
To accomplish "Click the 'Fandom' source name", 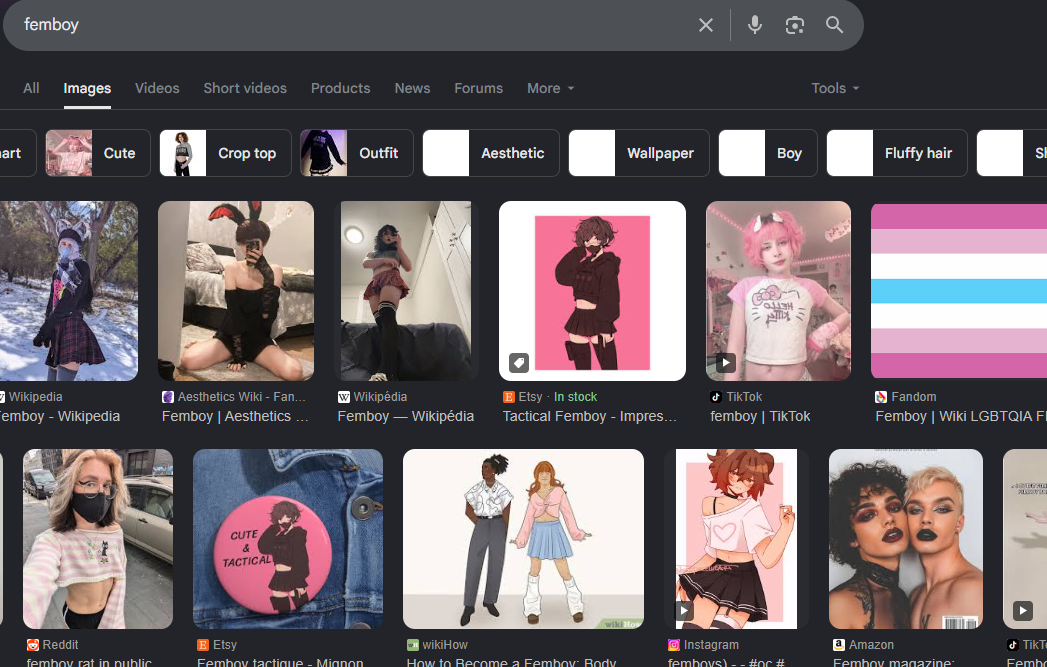I will coord(913,397).
